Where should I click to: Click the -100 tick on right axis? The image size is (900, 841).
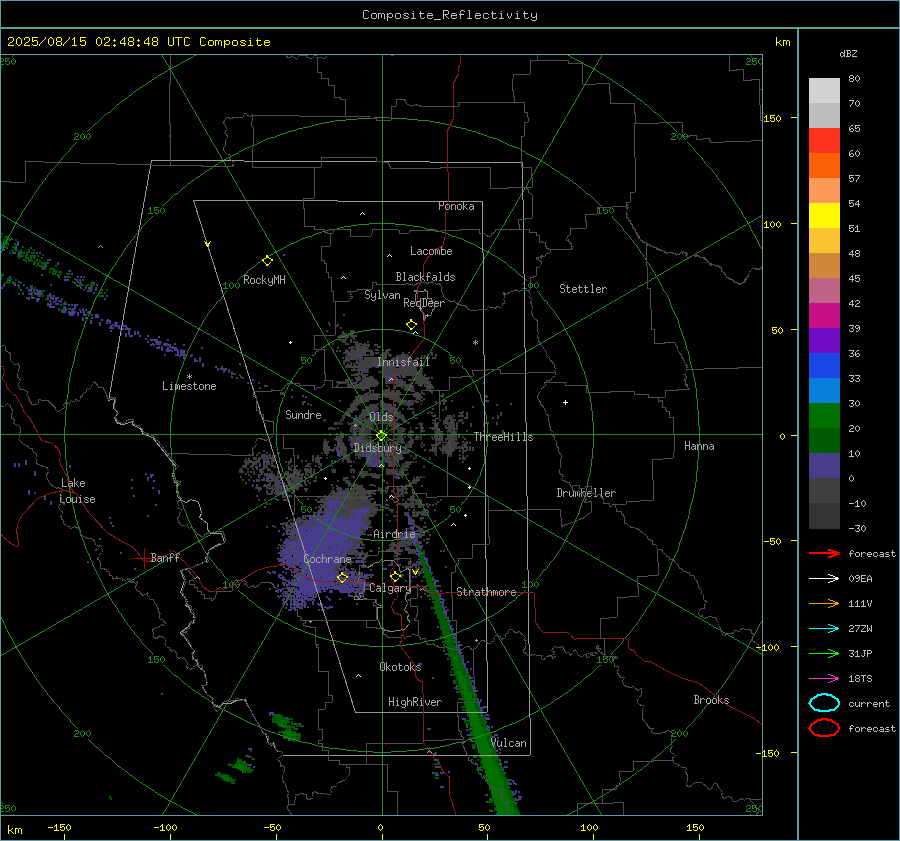[x=767, y=647]
